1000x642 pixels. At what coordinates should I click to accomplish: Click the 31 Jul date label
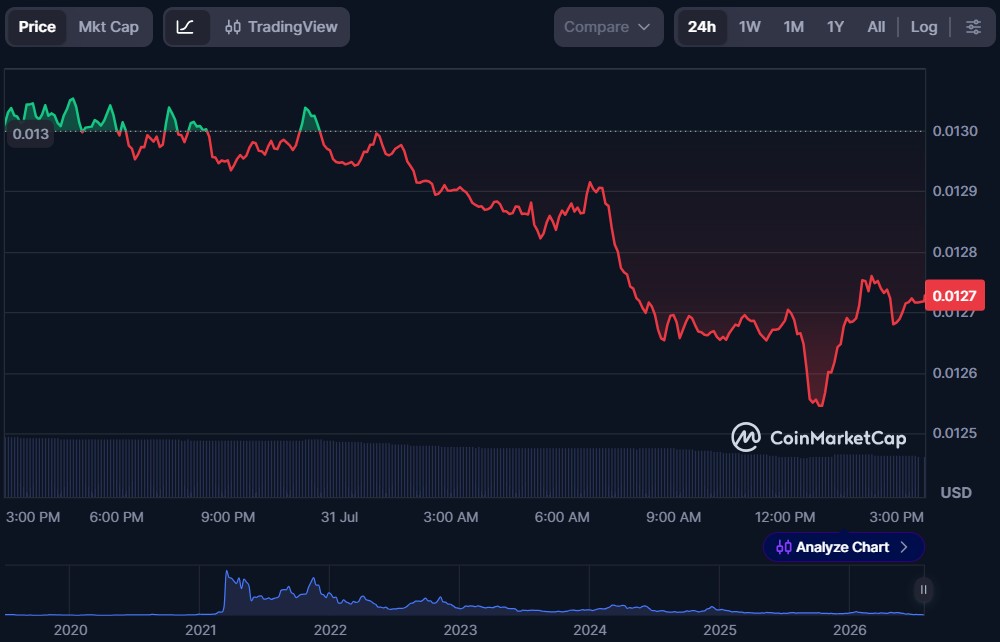(339, 517)
